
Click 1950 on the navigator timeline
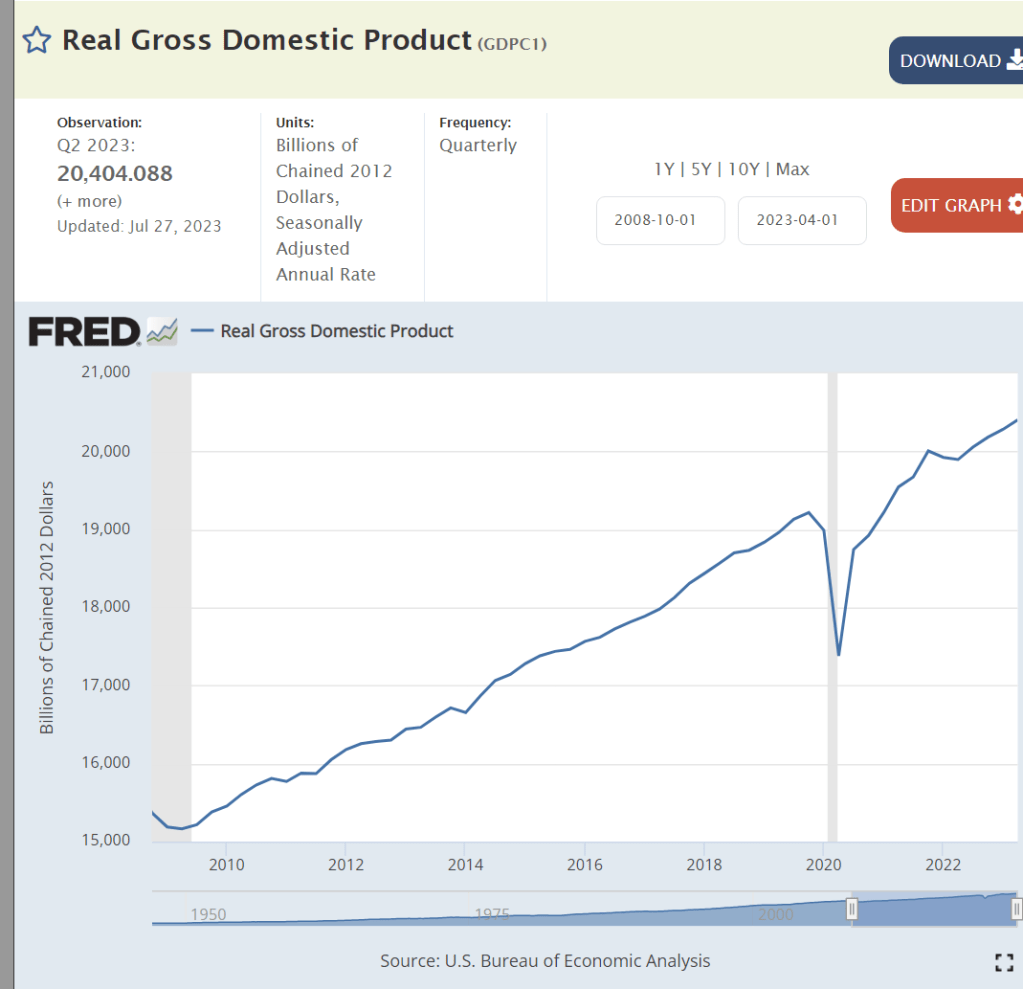click(208, 914)
